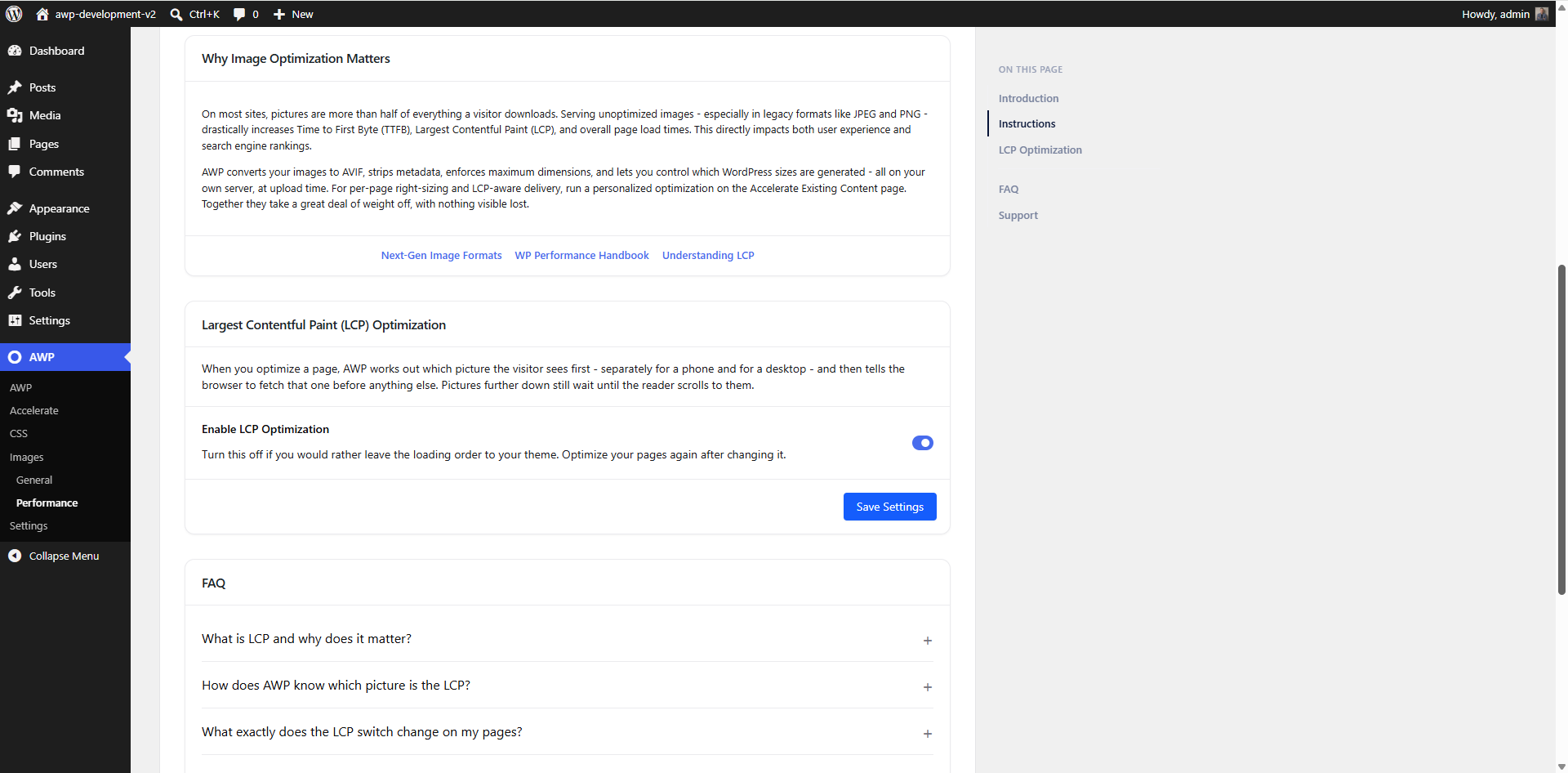The width and height of the screenshot is (1568, 773).
Task: Click the Users person icon
Action: click(x=15, y=264)
